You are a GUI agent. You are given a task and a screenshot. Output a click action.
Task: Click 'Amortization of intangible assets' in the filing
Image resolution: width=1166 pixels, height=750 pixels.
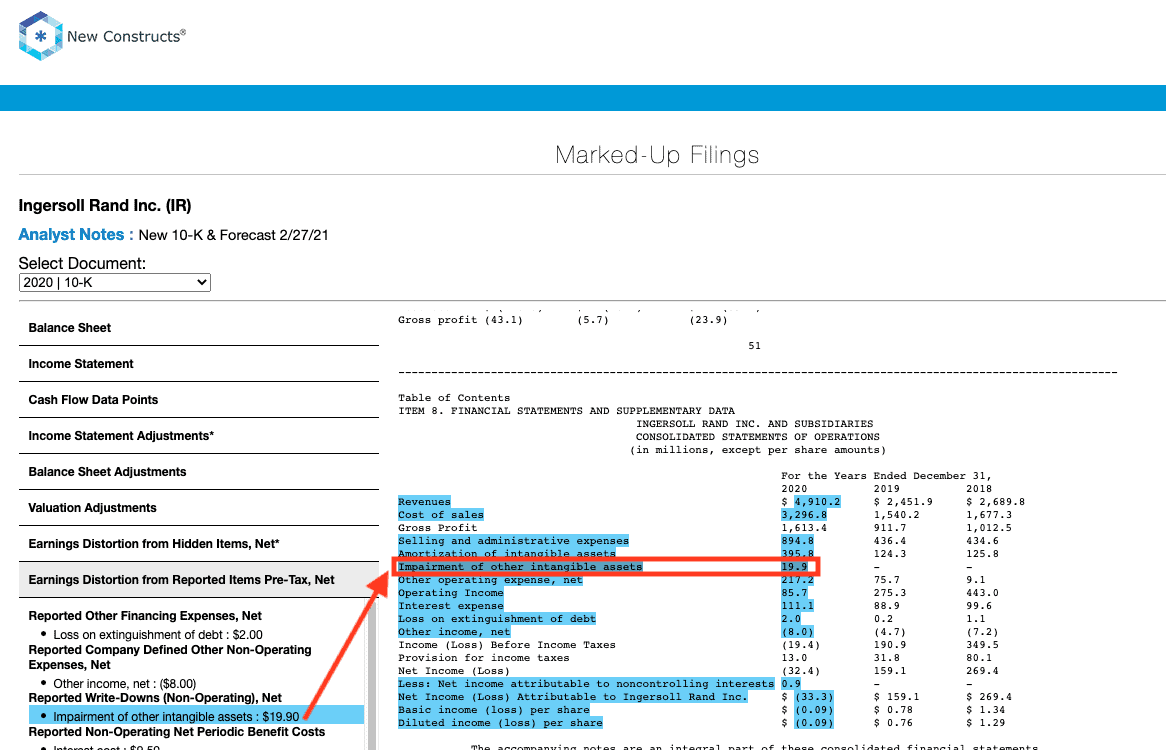(x=506, y=554)
